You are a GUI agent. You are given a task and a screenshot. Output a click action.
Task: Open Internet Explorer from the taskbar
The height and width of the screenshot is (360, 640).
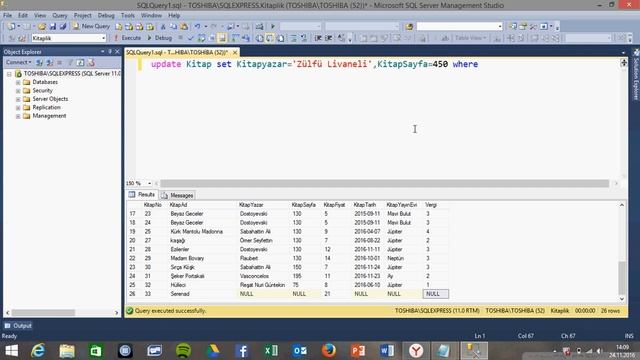click(x=38, y=351)
